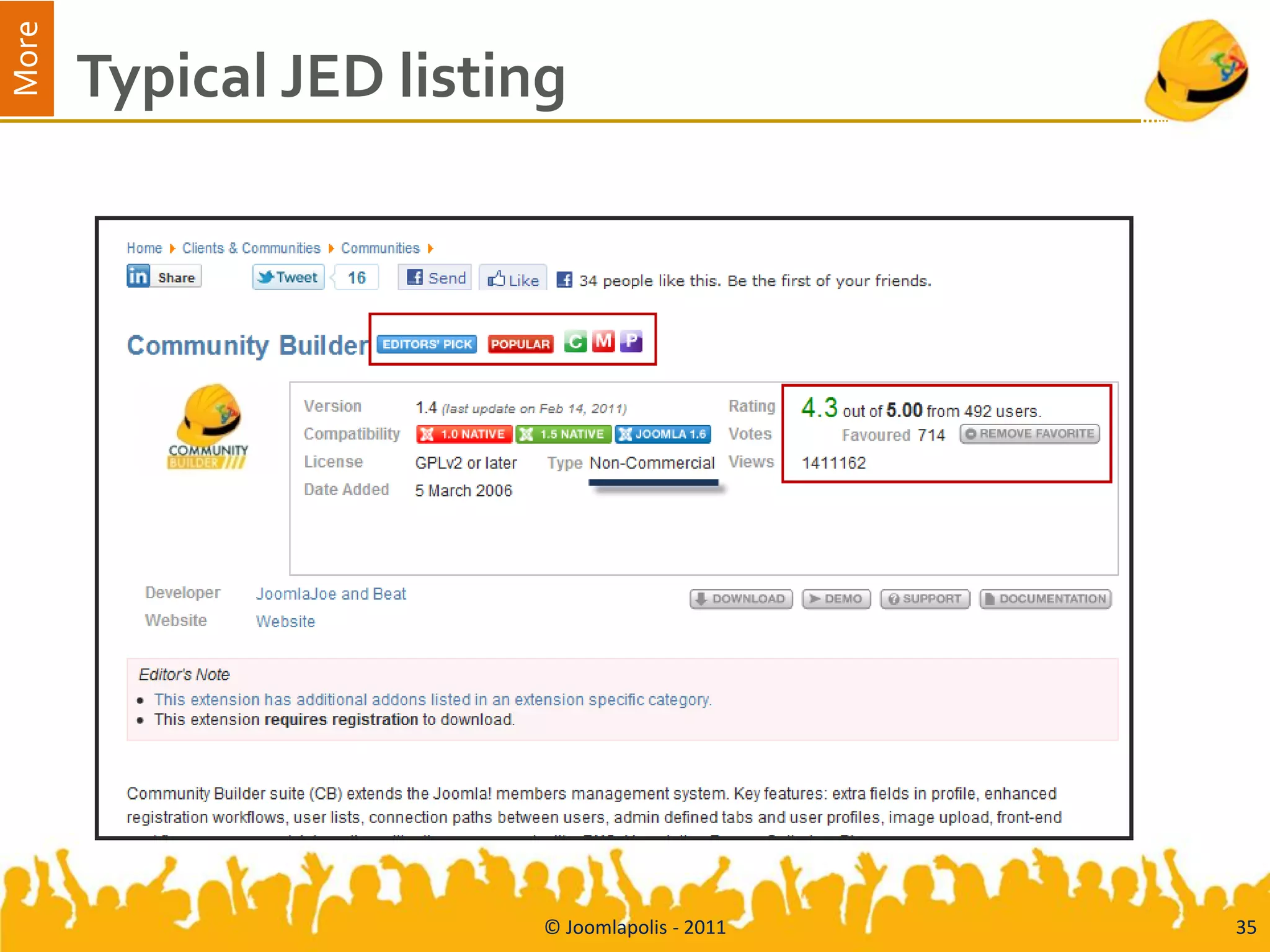Click the Remove Favorite button
The height and width of the screenshot is (952, 1270).
pyautogui.click(x=1030, y=434)
